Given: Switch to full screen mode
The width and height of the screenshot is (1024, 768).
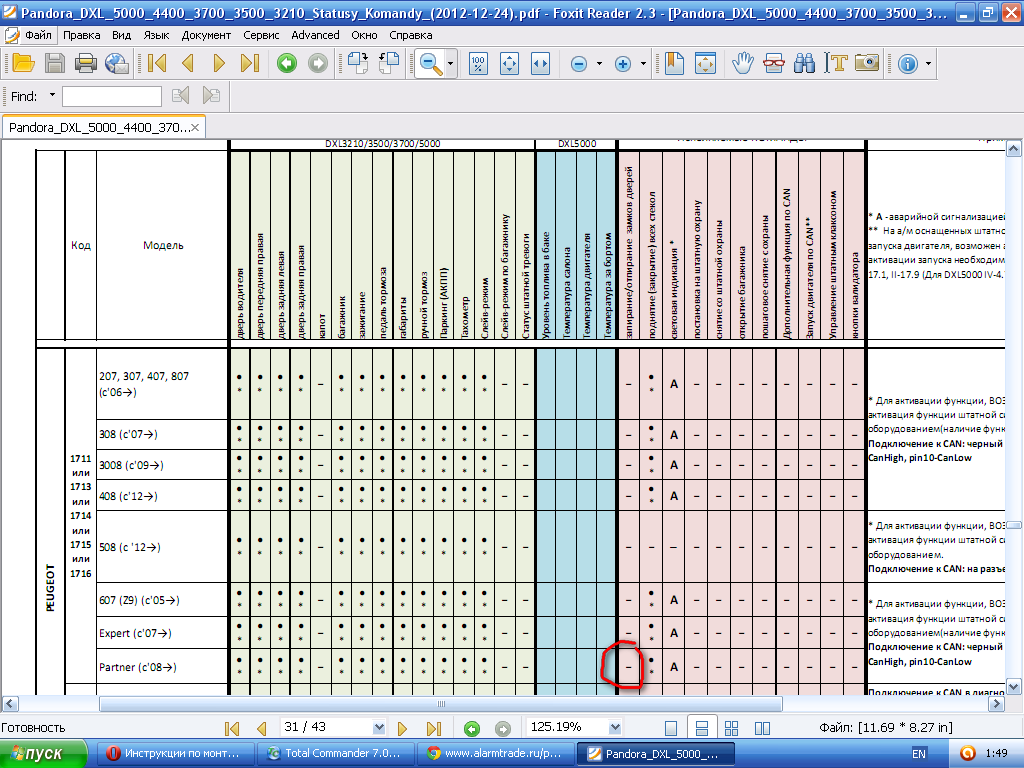Looking at the screenshot, I should (705, 63).
